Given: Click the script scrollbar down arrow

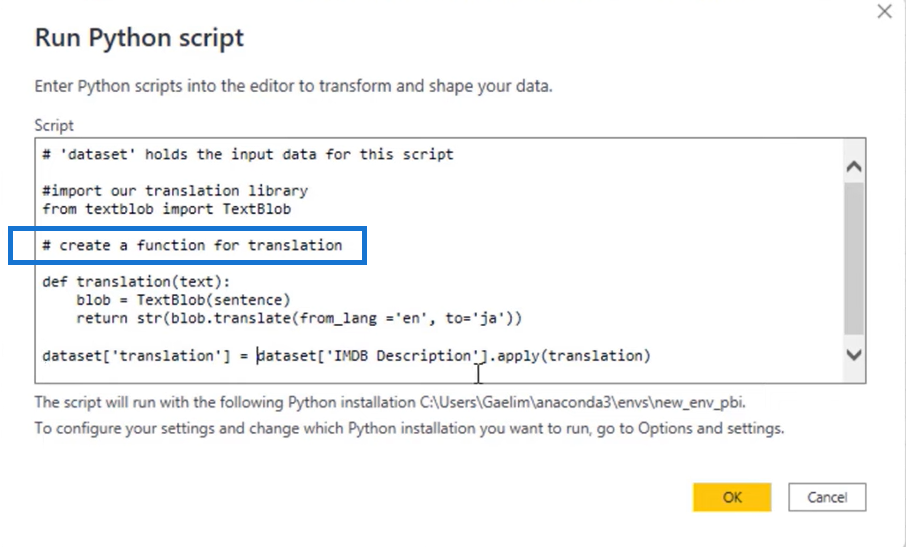Looking at the screenshot, I should pos(853,355).
